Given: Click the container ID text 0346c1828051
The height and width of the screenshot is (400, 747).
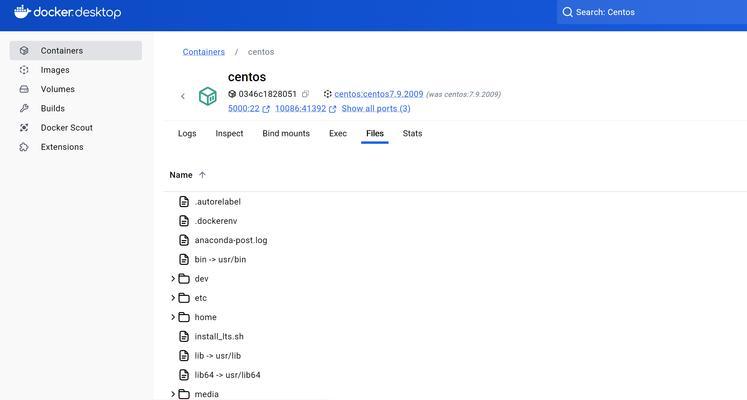Looking at the screenshot, I should [267, 94].
